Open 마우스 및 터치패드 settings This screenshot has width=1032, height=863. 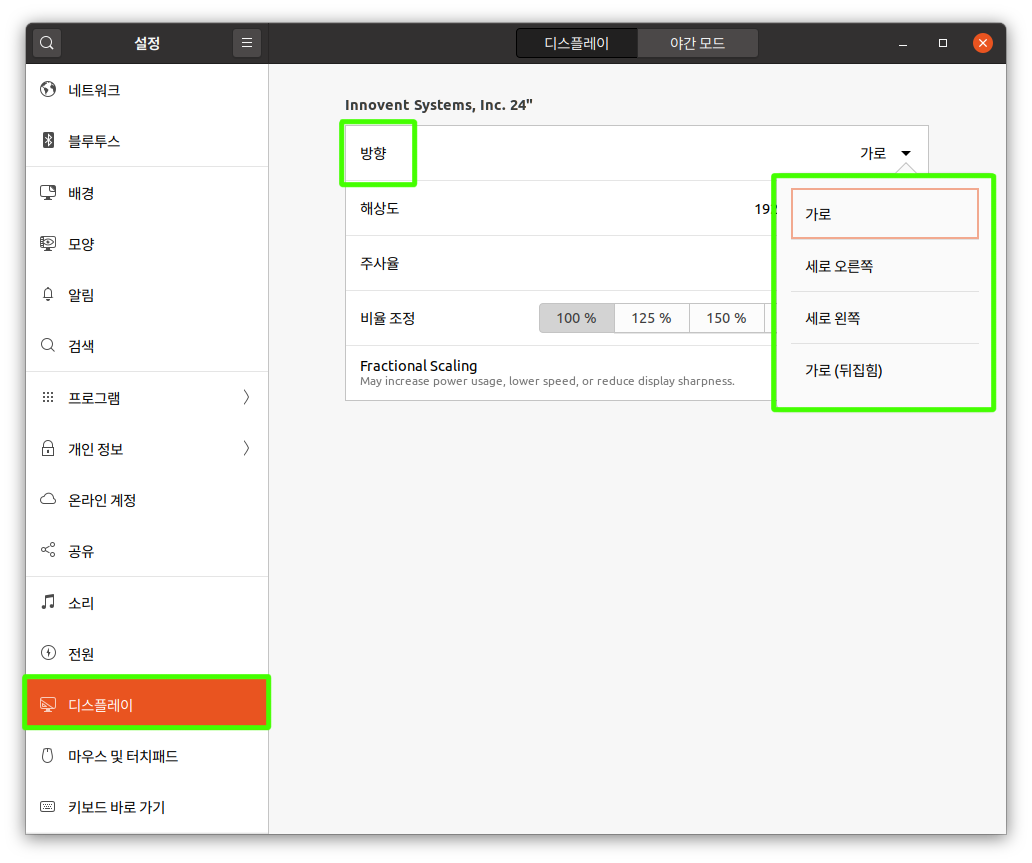[x=147, y=756]
